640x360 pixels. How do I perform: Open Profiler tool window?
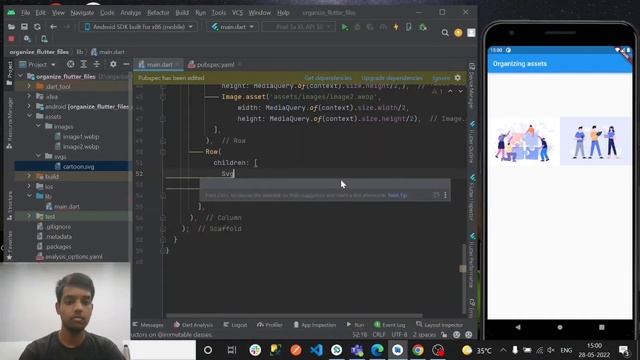tap(270, 325)
